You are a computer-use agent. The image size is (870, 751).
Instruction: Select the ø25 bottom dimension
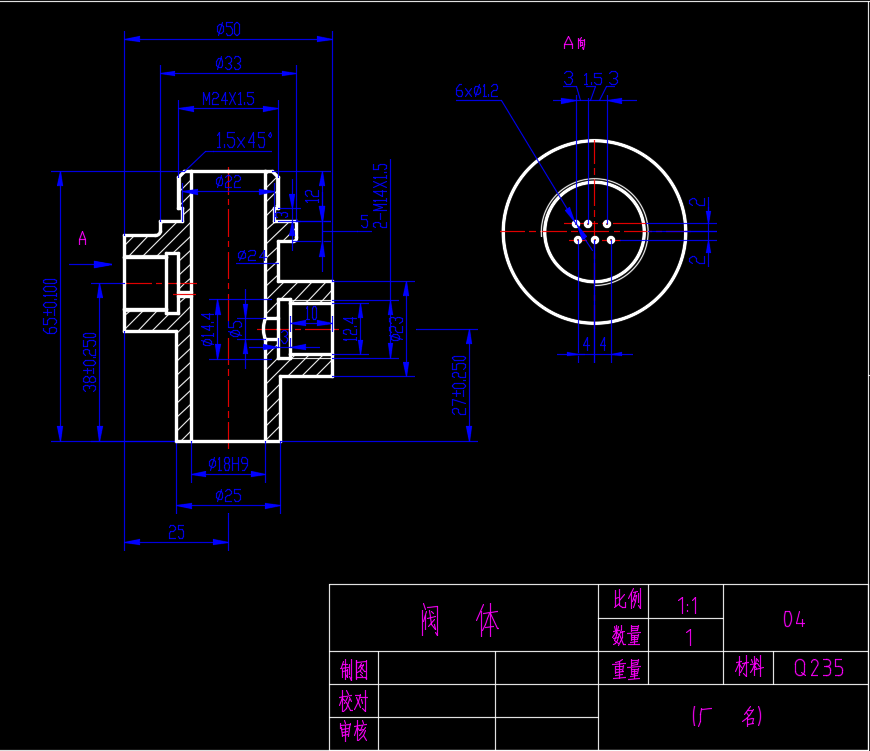tap(229, 496)
